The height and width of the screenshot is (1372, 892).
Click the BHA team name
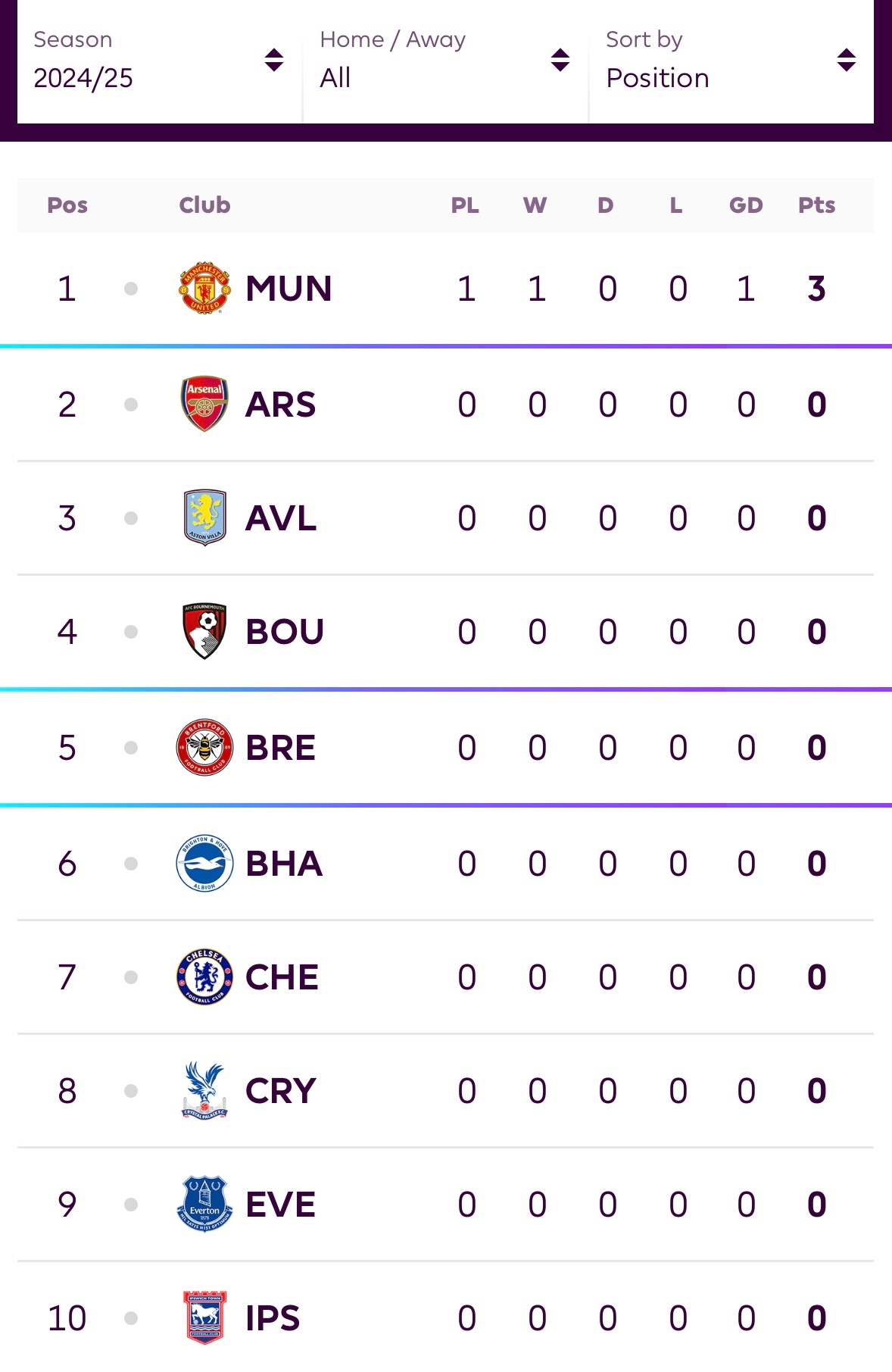tap(284, 864)
